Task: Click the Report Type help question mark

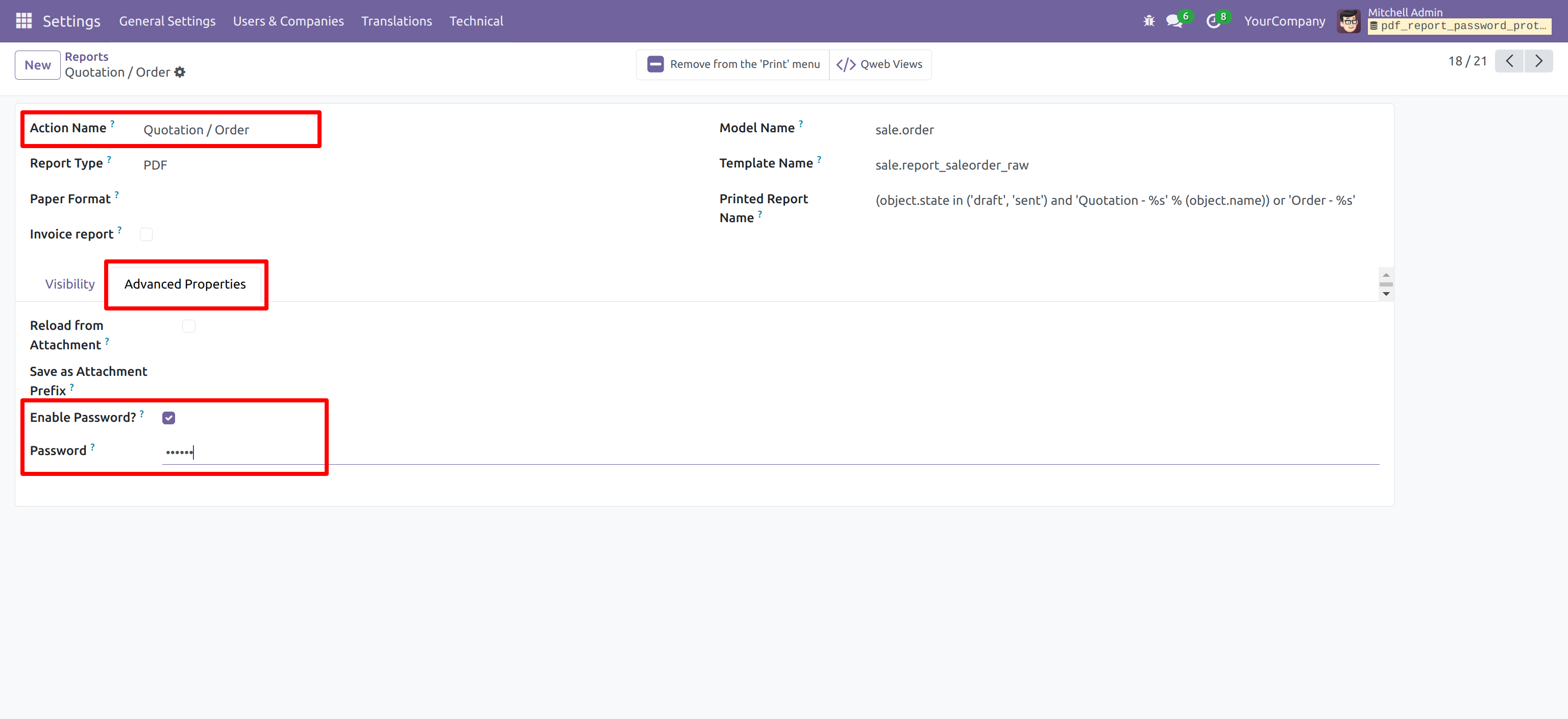Action: [x=109, y=159]
